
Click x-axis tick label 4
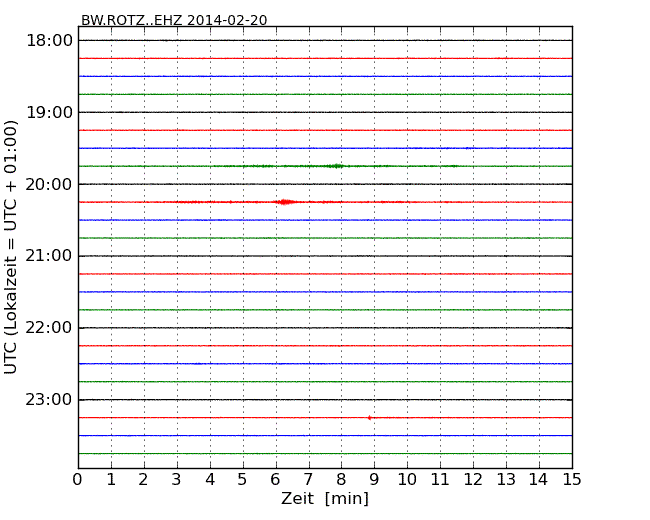click(x=210, y=479)
